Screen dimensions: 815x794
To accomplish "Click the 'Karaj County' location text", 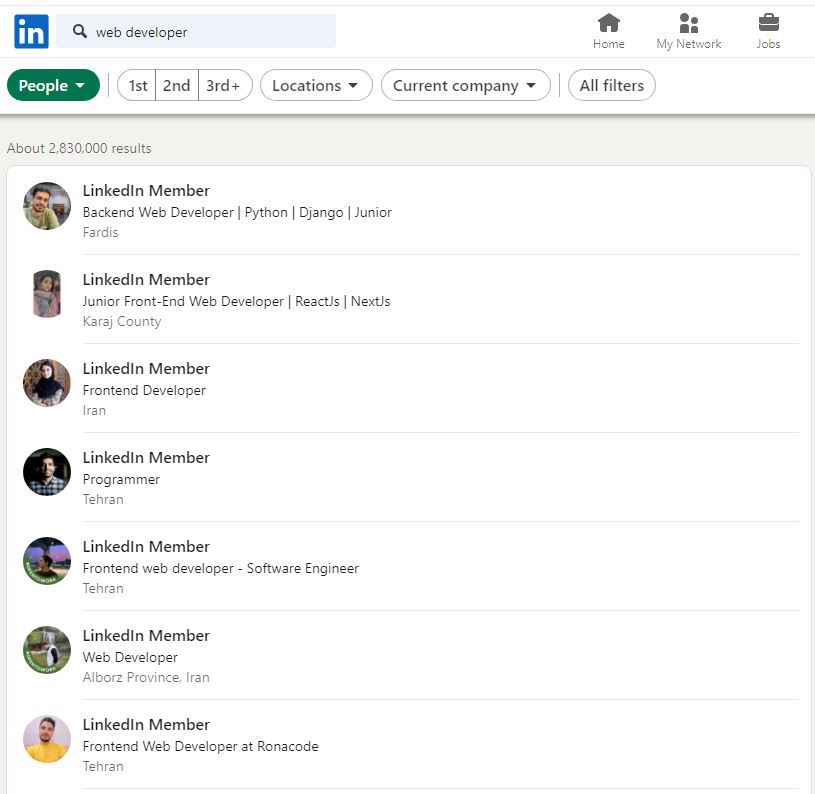I will pos(122,321).
